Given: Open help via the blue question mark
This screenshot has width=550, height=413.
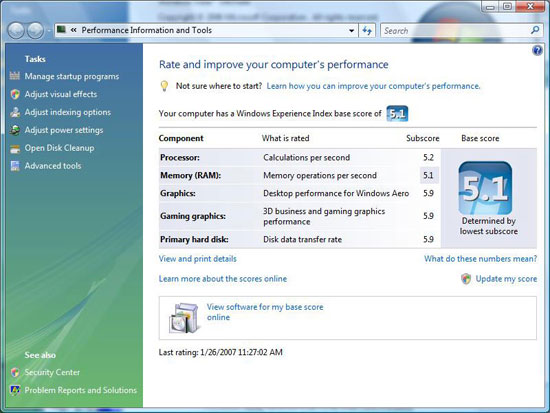Looking at the screenshot, I should coord(537,50).
